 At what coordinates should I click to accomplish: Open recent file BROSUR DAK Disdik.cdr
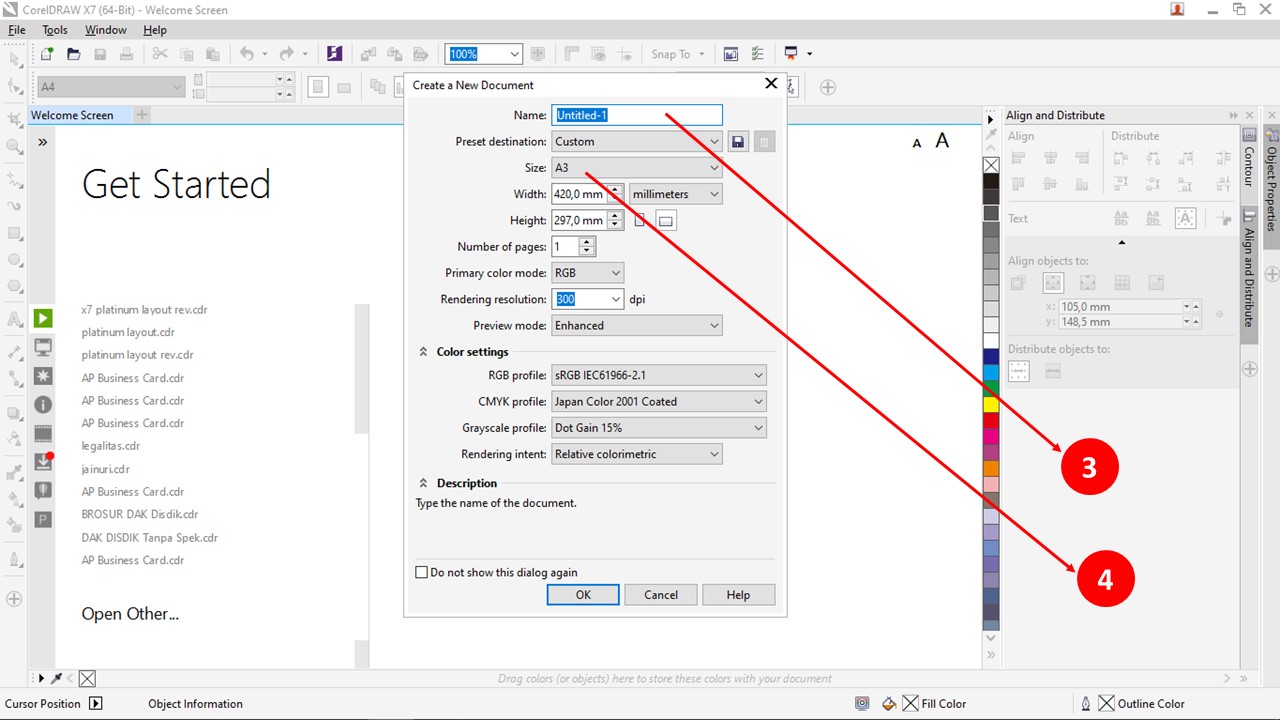(140, 514)
